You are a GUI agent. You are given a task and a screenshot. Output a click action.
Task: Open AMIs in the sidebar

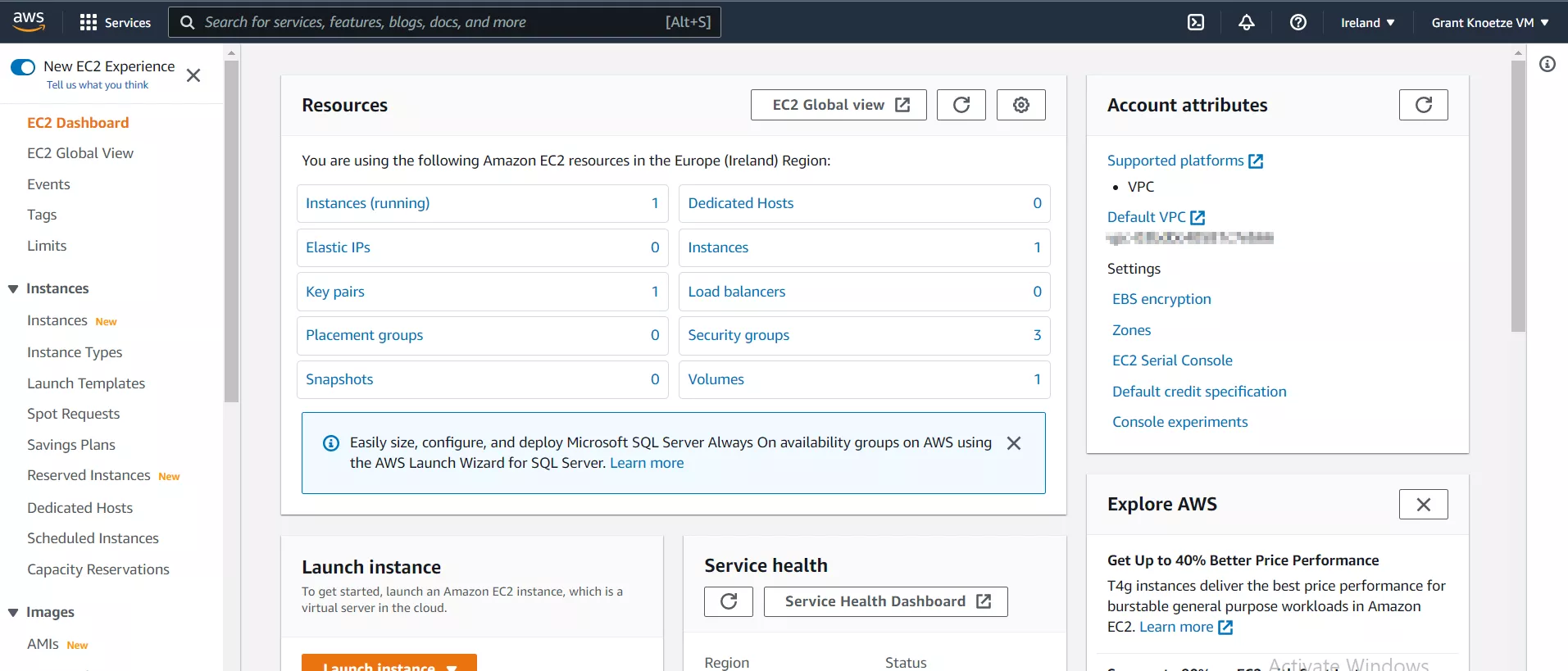click(43, 644)
